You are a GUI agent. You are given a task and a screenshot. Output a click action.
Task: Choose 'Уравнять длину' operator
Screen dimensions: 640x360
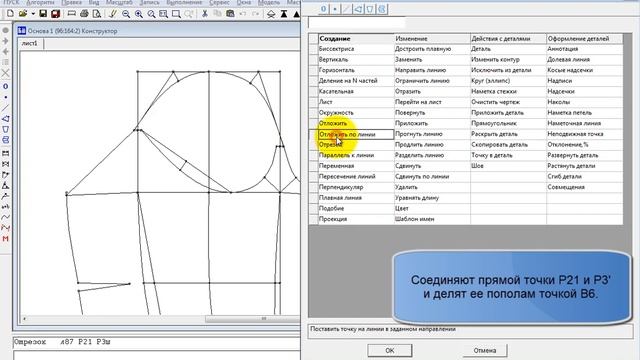pos(432,198)
